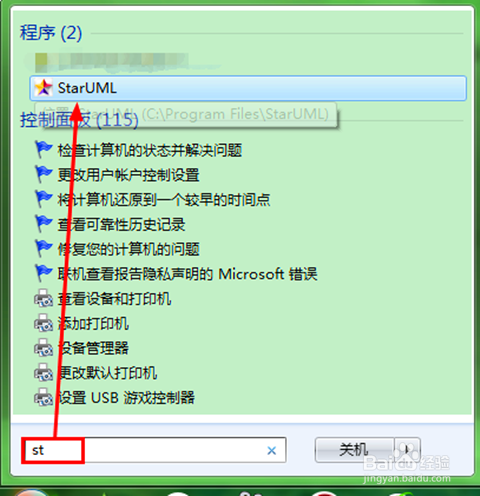Click the 关机 shutdown button
The image size is (480, 496).
pyautogui.click(x=354, y=450)
